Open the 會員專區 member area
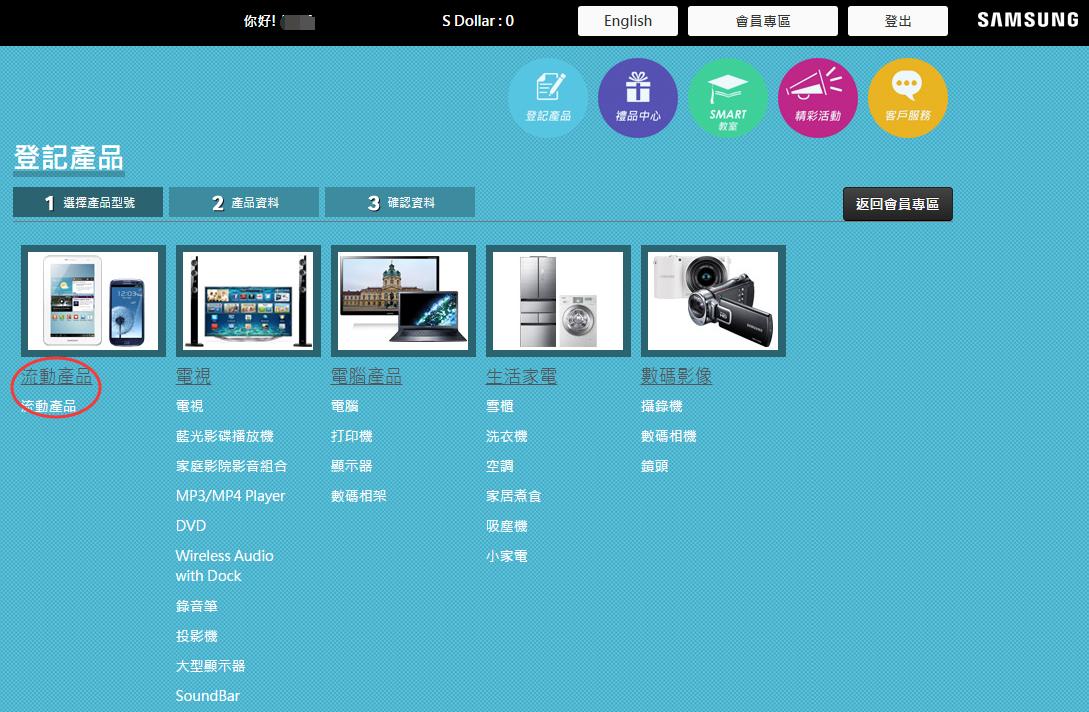This screenshot has height=712, width=1089. coord(762,20)
